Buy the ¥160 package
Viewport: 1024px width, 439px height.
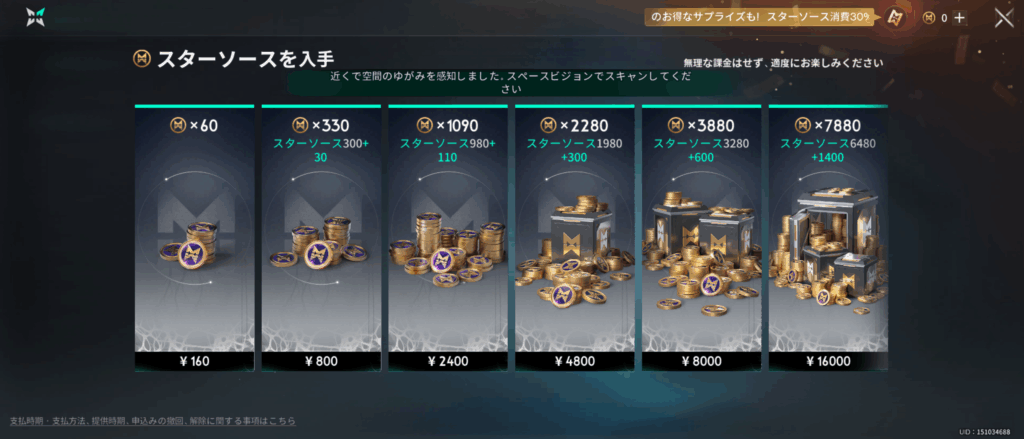(x=195, y=361)
